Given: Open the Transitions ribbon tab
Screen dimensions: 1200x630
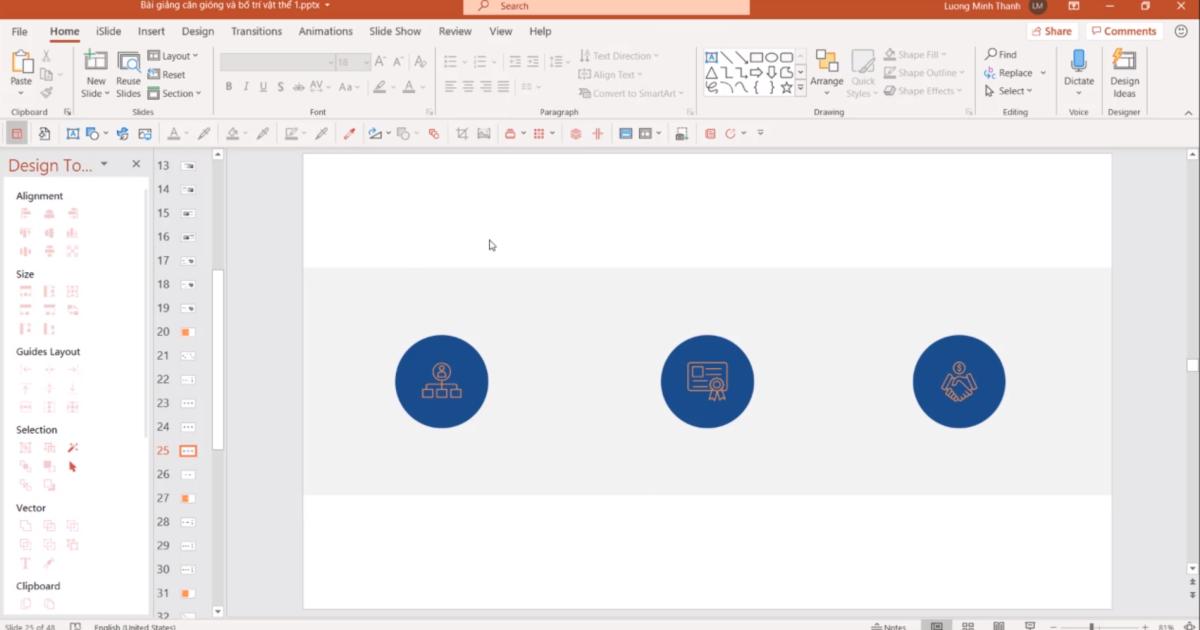Looking at the screenshot, I should pos(256,31).
